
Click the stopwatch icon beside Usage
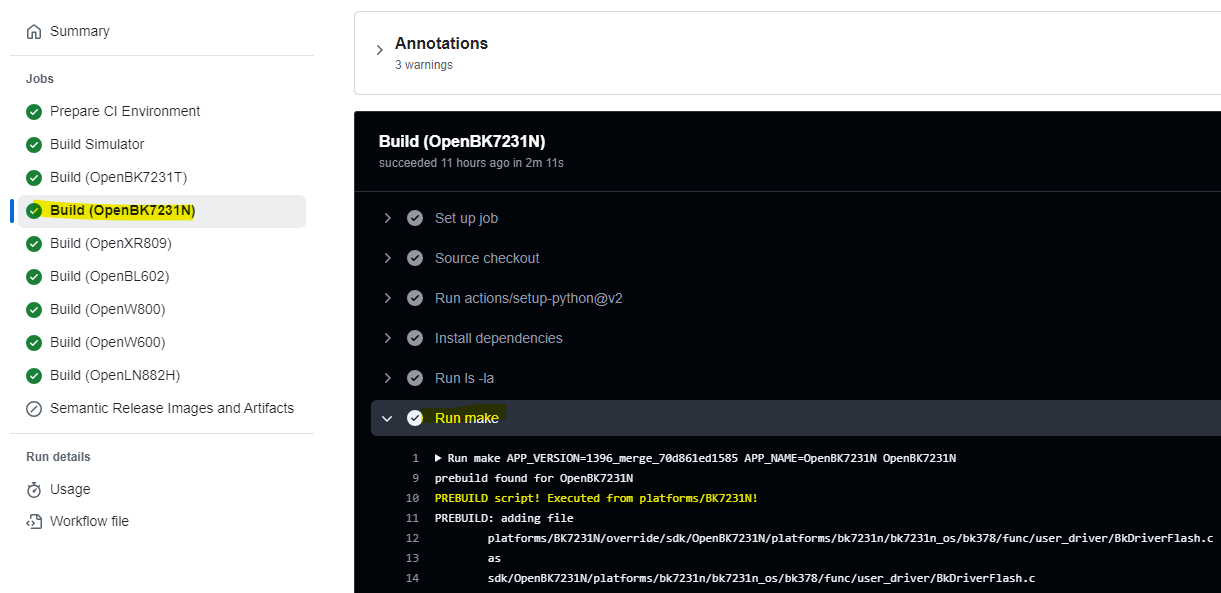pos(34,490)
